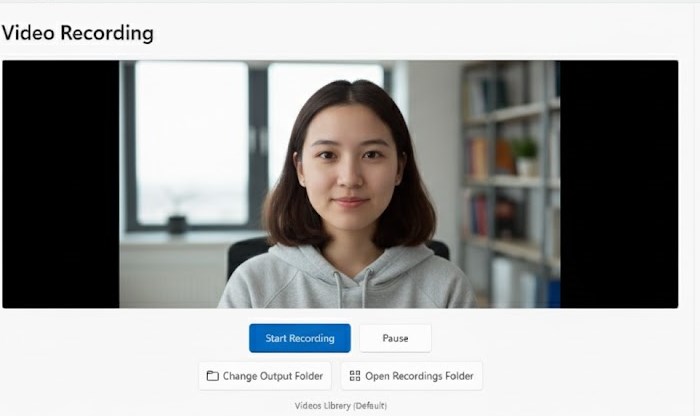Click the hoodie drawstrings in the preview

(x=338, y=290)
